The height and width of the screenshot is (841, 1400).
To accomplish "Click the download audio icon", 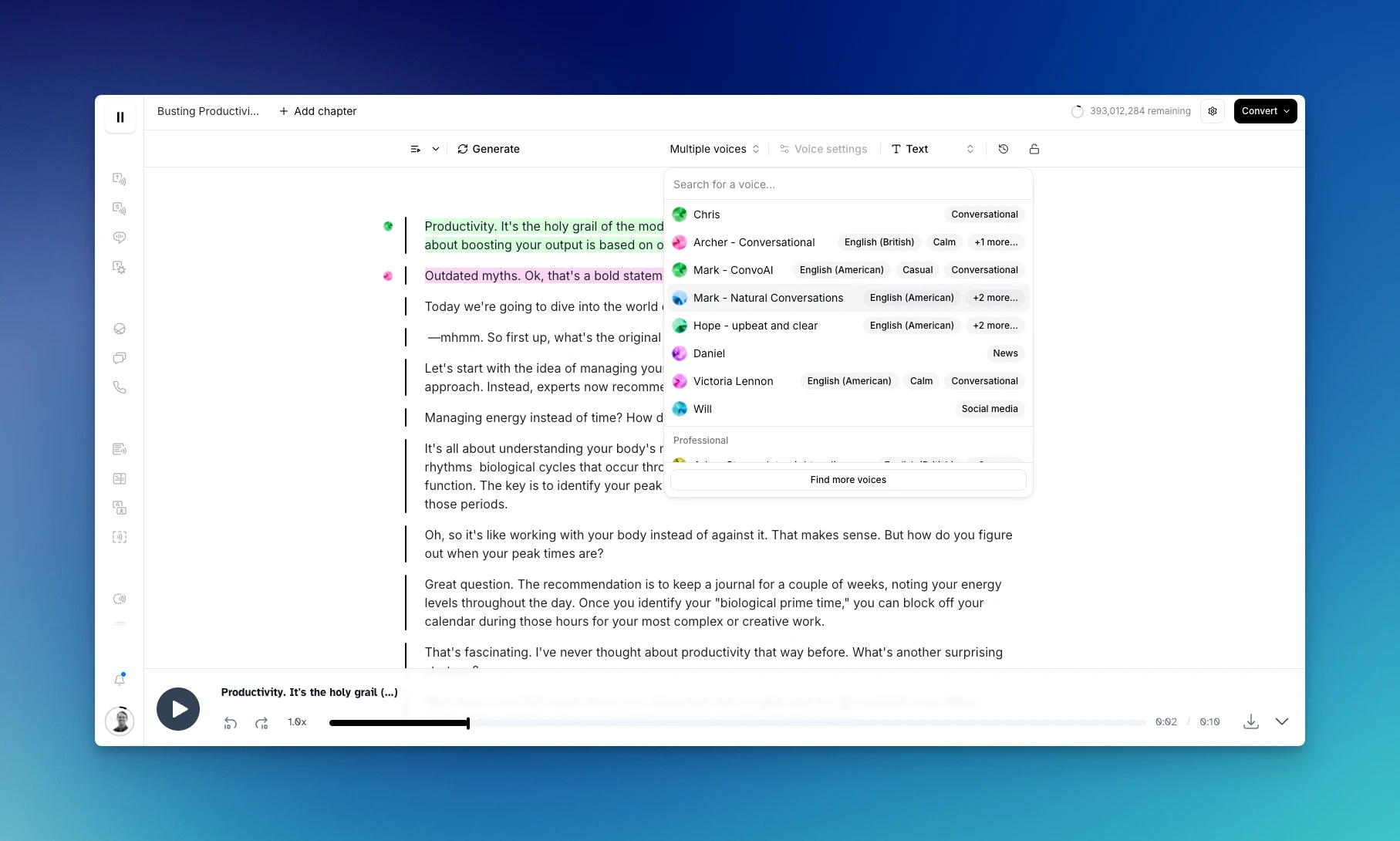I will [x=1250, y=722].
